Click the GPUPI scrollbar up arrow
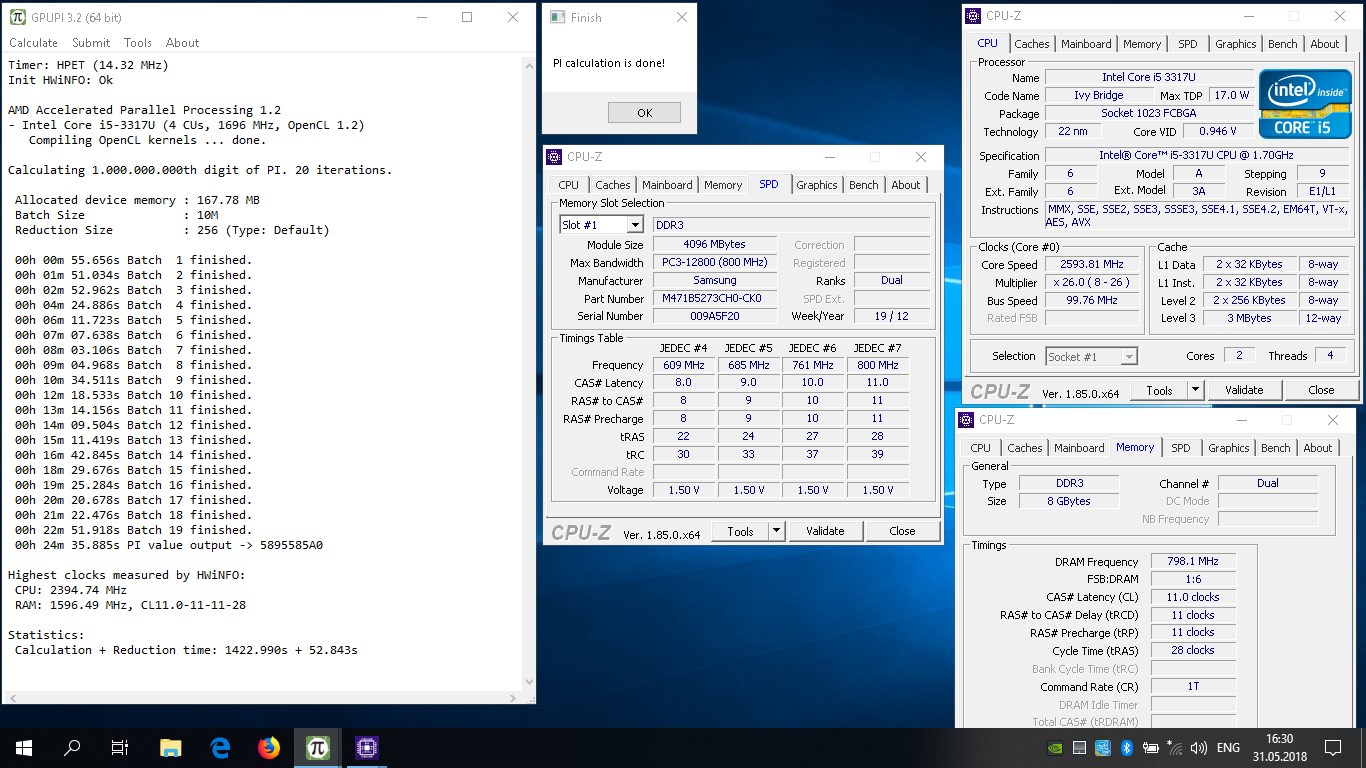This screenshot has height=768, width=1366. [x=528, y=64]
